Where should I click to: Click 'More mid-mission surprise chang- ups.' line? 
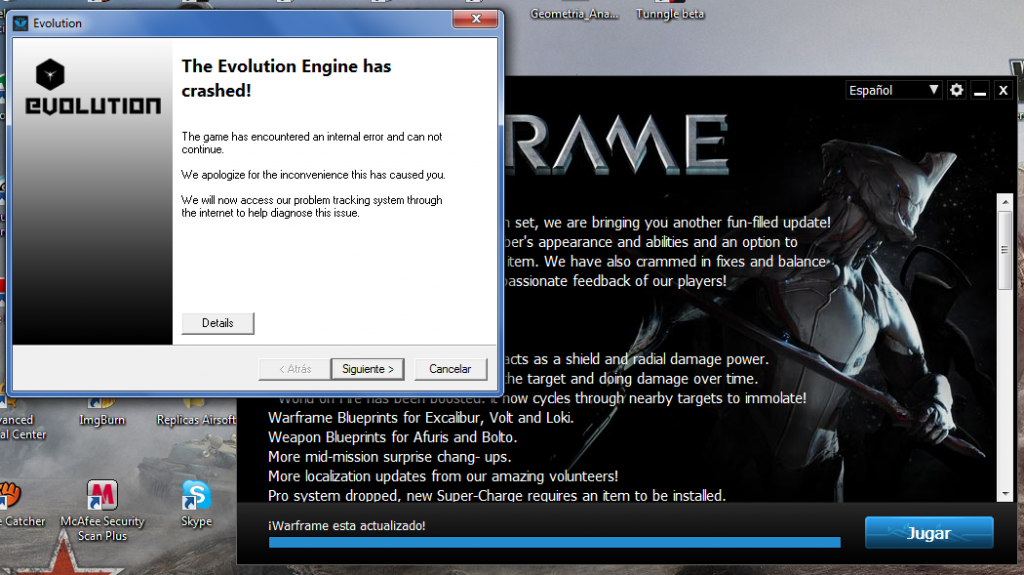(389, 457)
